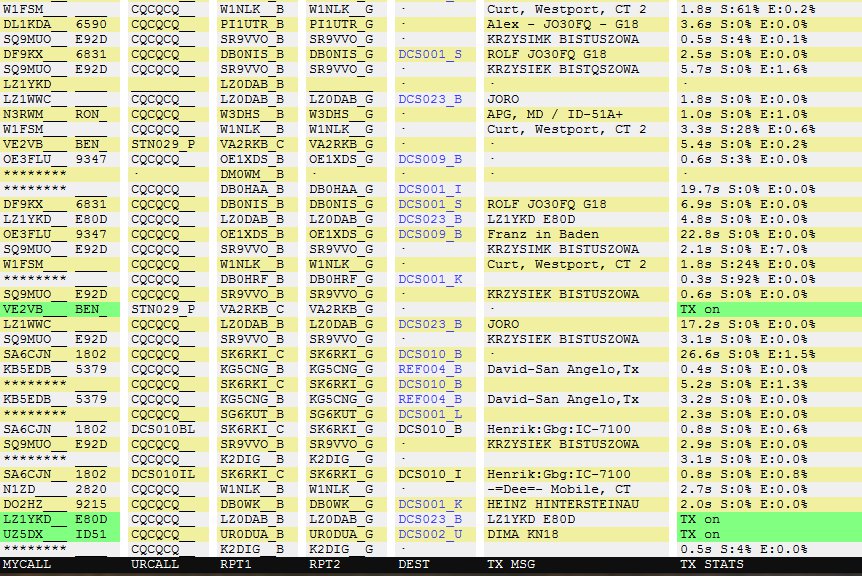Open the DCS001_L destination link

point(430,414)
